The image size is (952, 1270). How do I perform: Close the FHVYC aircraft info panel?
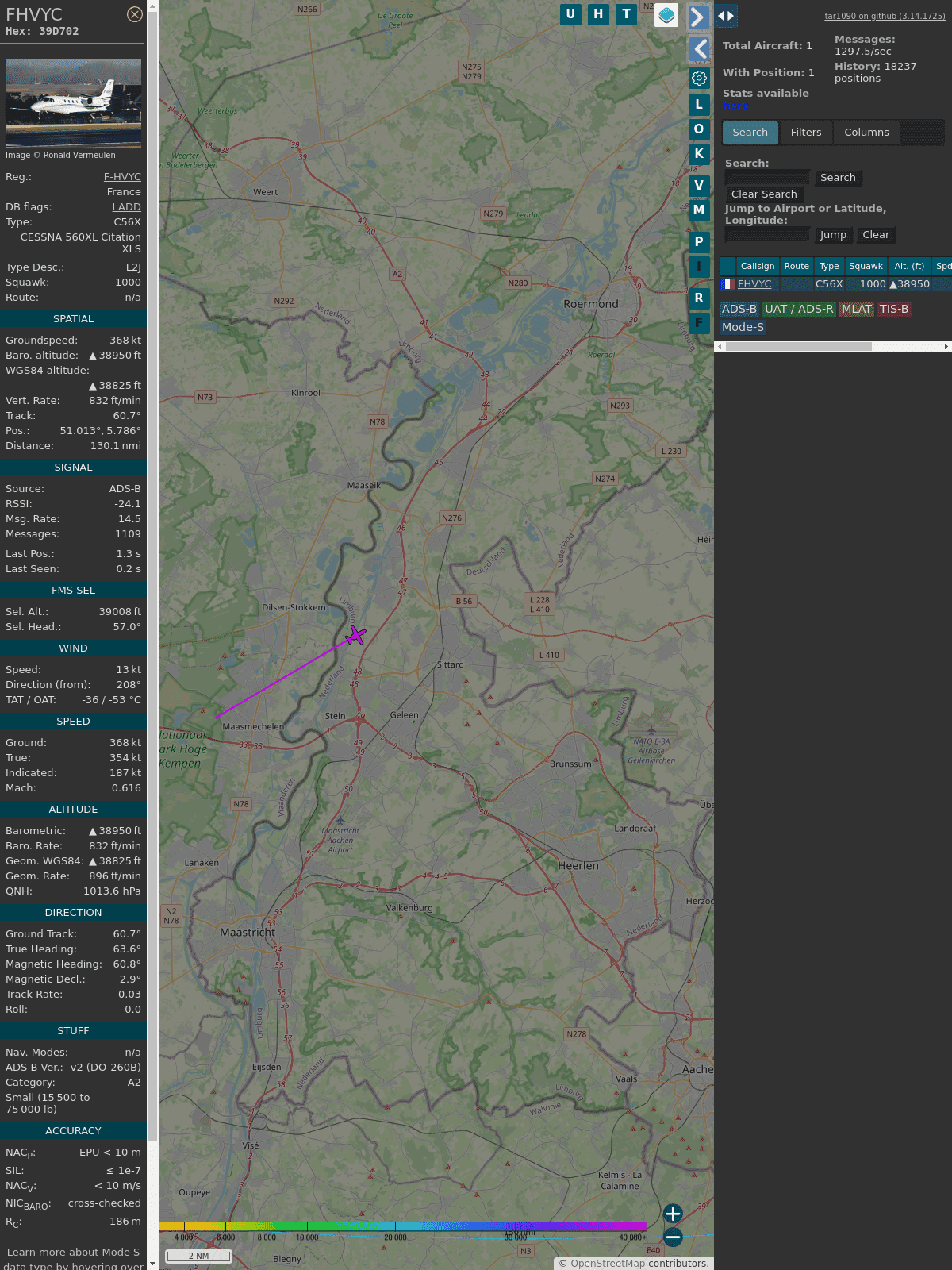[135, 14]
